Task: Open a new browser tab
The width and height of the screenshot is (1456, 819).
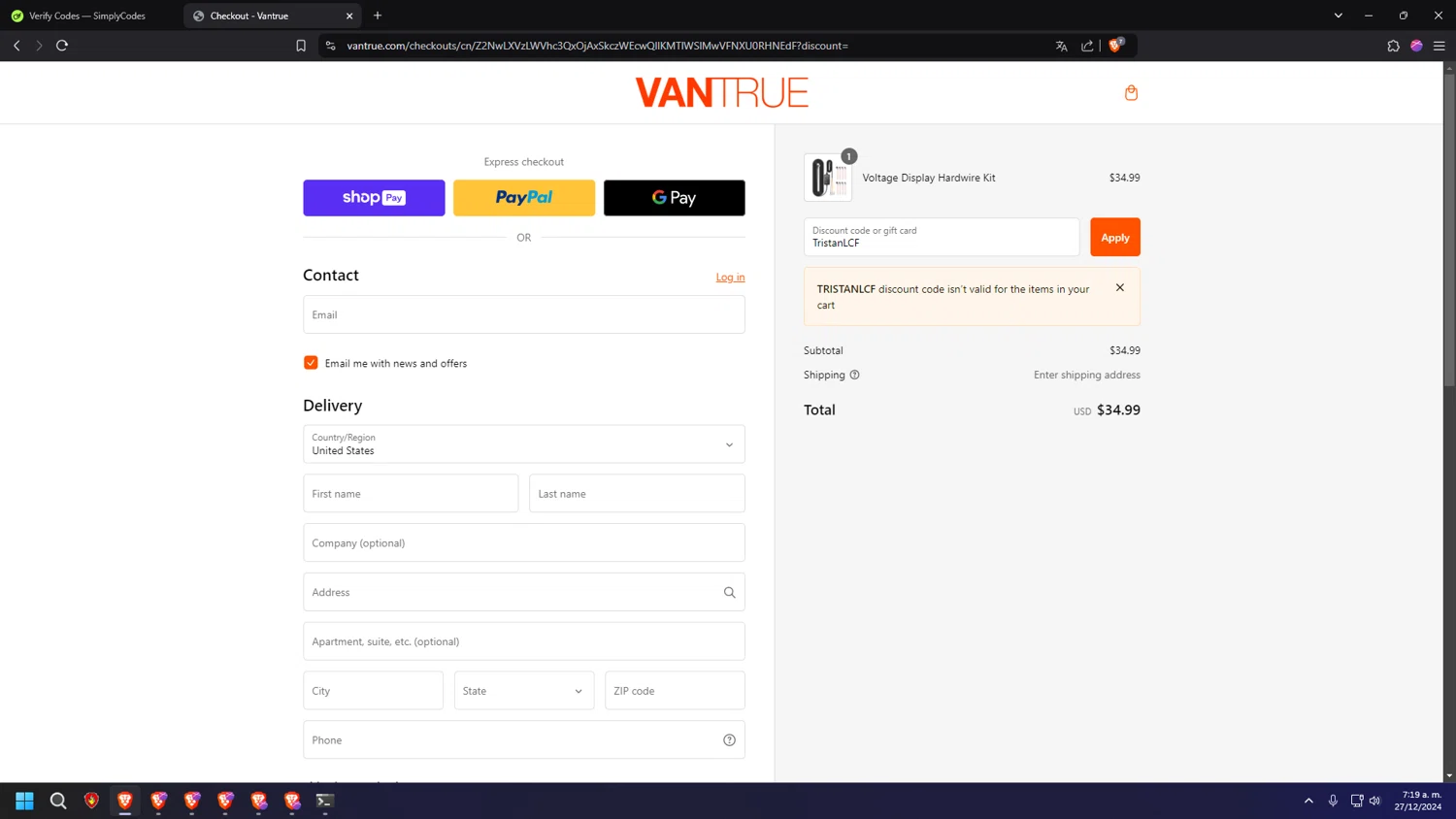Action: [x=378, y=16]
